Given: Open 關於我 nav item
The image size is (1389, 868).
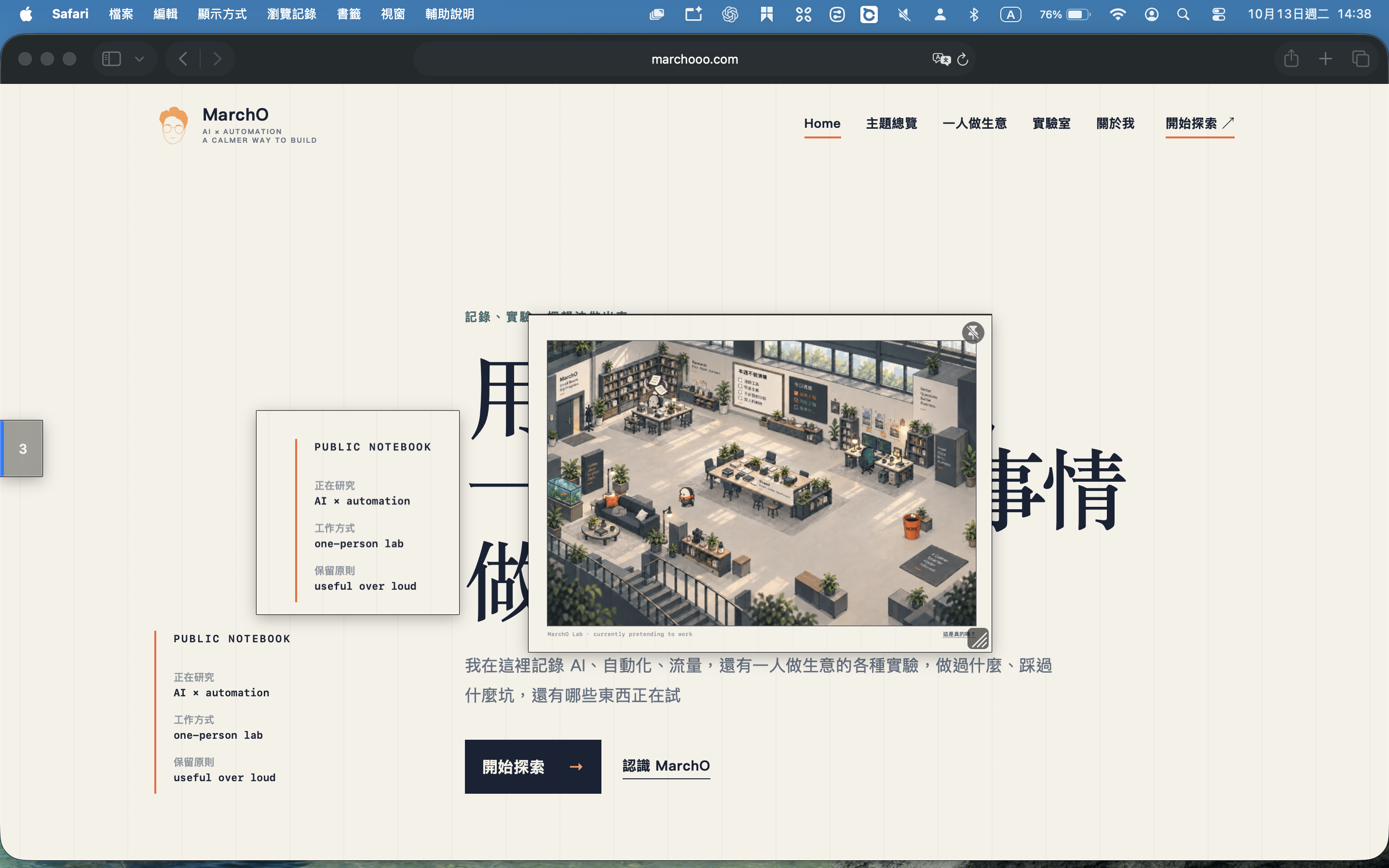Looking at the screenshot, I should click(x=1115, y=123).
